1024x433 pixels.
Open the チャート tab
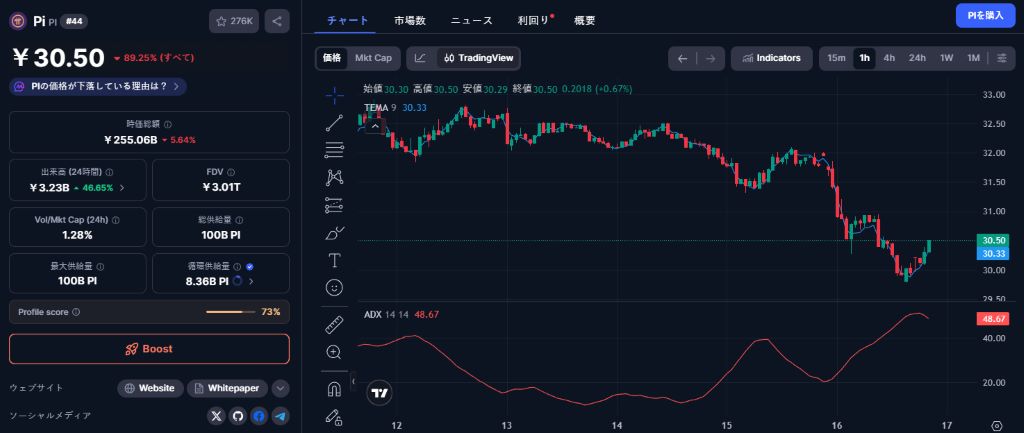[348, 21]
